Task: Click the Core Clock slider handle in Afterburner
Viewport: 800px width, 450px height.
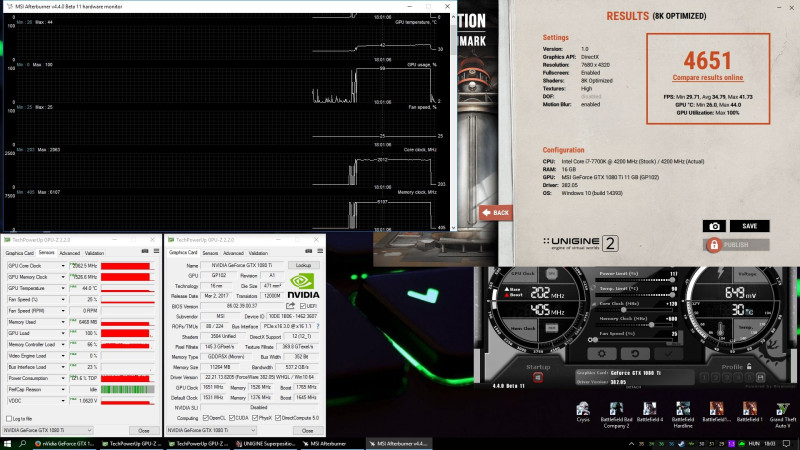Action: pos(623,310)
